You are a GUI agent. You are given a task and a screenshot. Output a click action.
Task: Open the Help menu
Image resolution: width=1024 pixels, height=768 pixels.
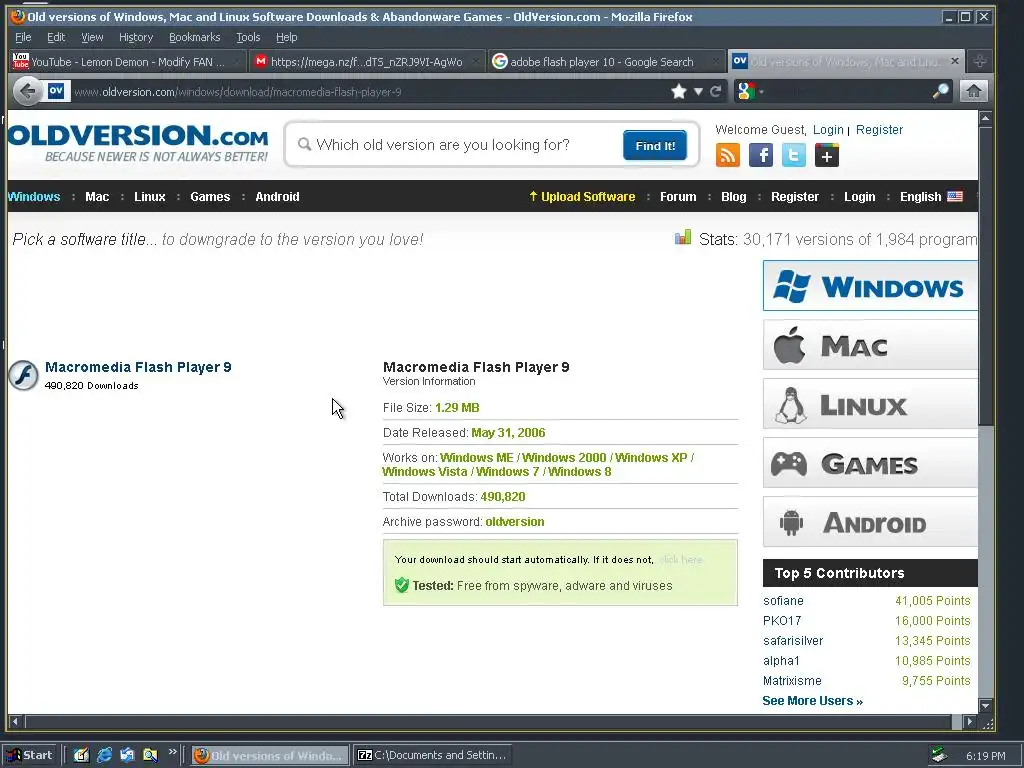coord(287,37)
